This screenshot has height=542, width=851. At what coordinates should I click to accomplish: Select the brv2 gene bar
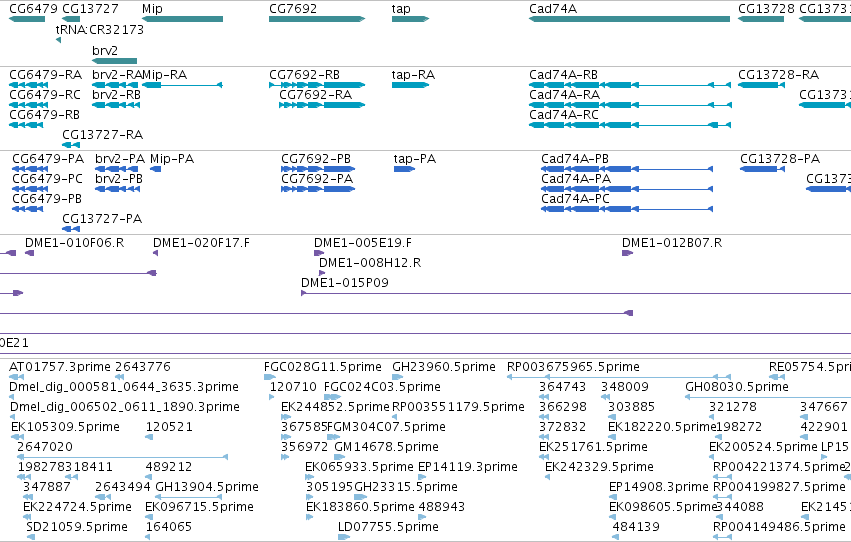[115, 61]
